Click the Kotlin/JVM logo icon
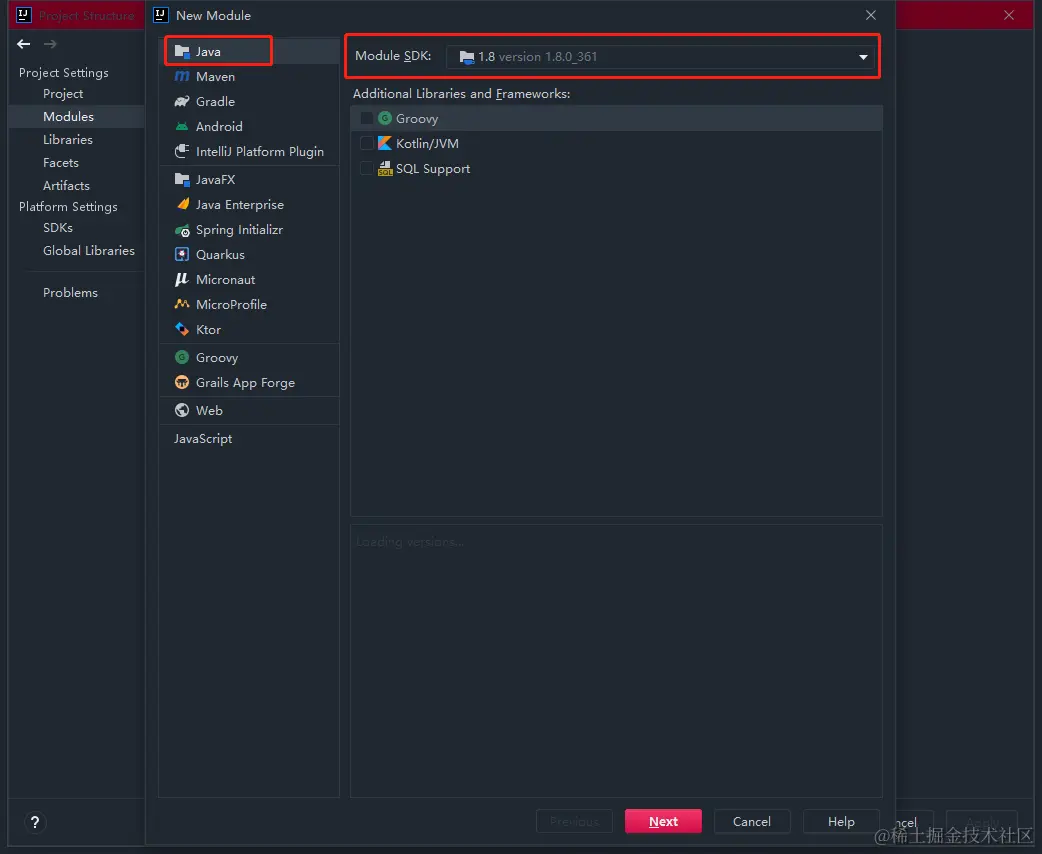Viewport: 1042px width, 854px height. click(x=385, y=143)
